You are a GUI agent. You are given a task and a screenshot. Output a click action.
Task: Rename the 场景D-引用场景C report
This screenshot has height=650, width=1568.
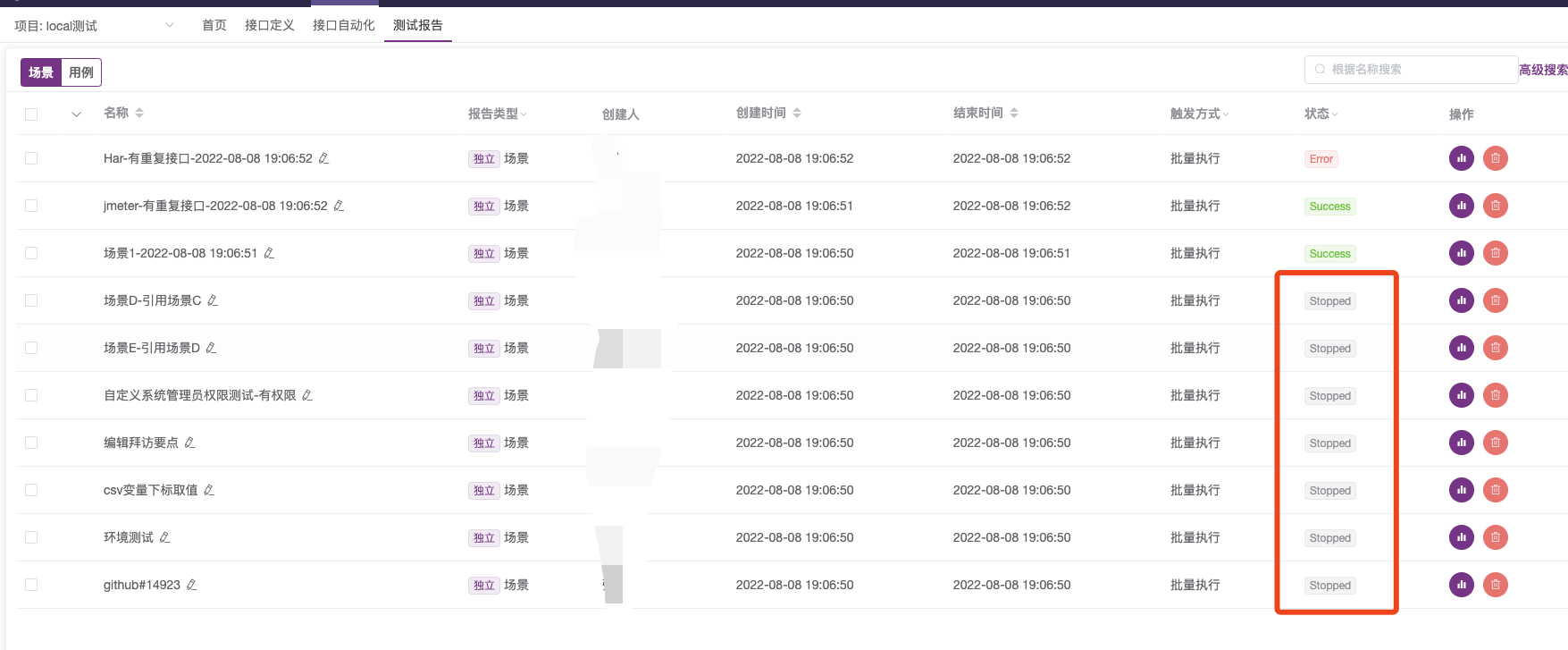point(212,300)
